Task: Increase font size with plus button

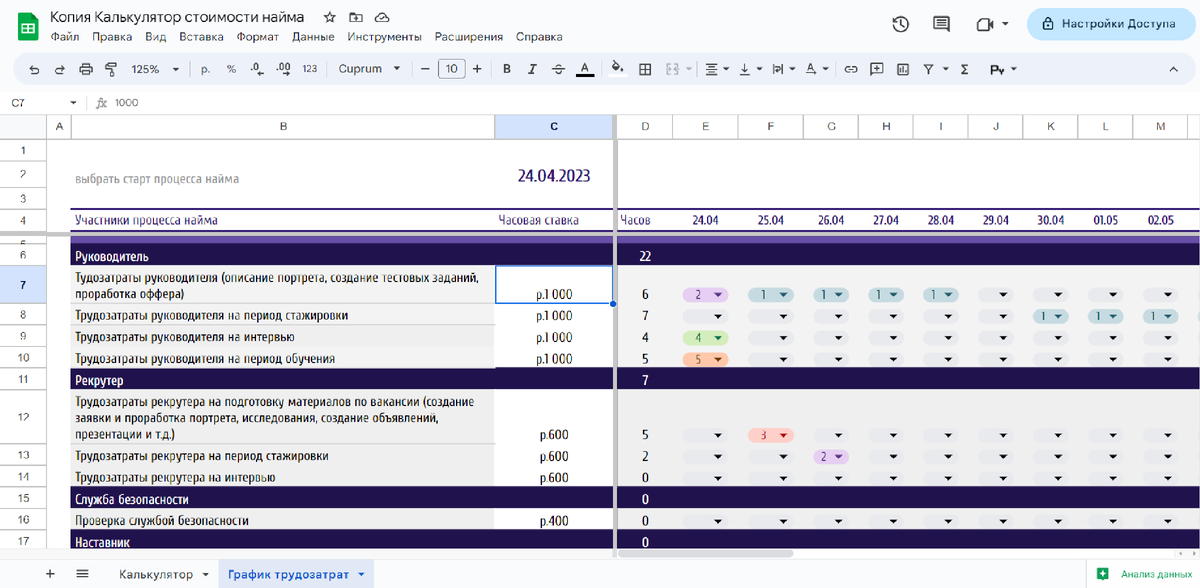Action: 477,69
